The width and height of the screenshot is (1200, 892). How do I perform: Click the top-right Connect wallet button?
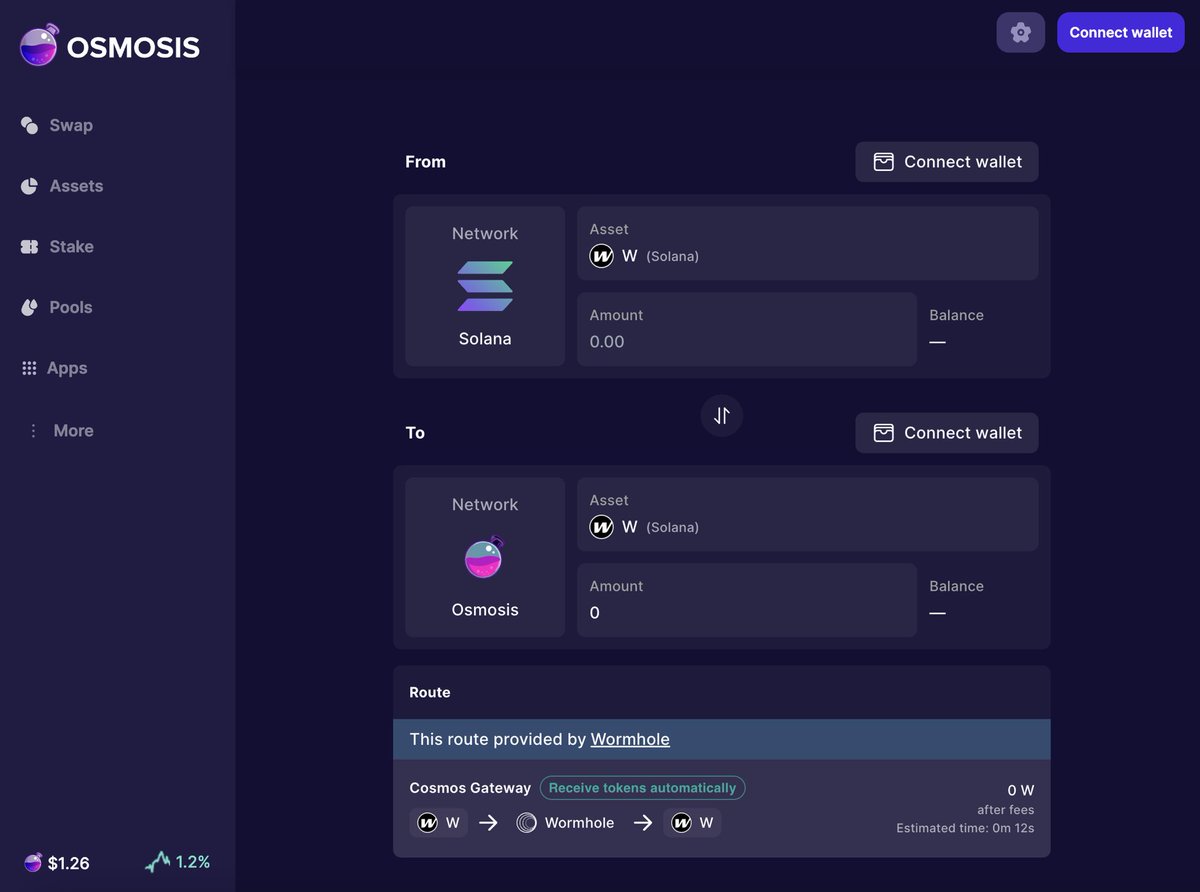[1121, 32]
